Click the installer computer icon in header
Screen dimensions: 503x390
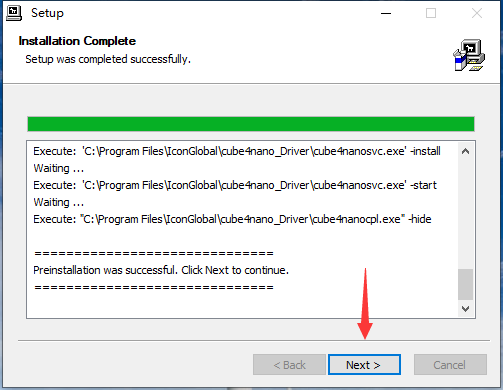click(469, 55)
